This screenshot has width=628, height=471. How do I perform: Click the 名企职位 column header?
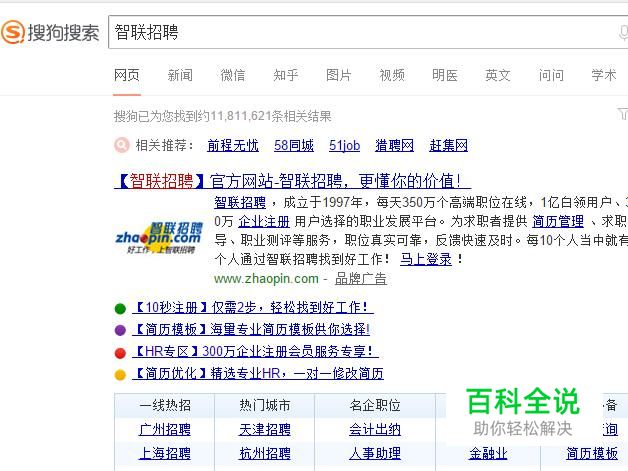(x=375, y=405)
